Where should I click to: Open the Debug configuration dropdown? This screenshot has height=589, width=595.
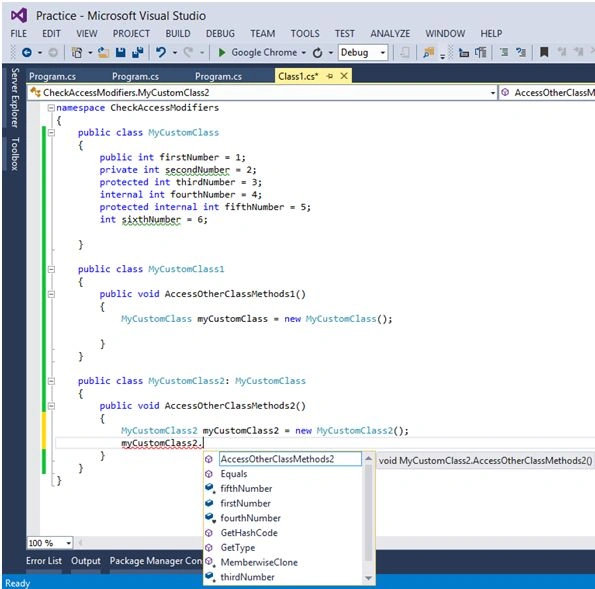click(x=383, y=53)
